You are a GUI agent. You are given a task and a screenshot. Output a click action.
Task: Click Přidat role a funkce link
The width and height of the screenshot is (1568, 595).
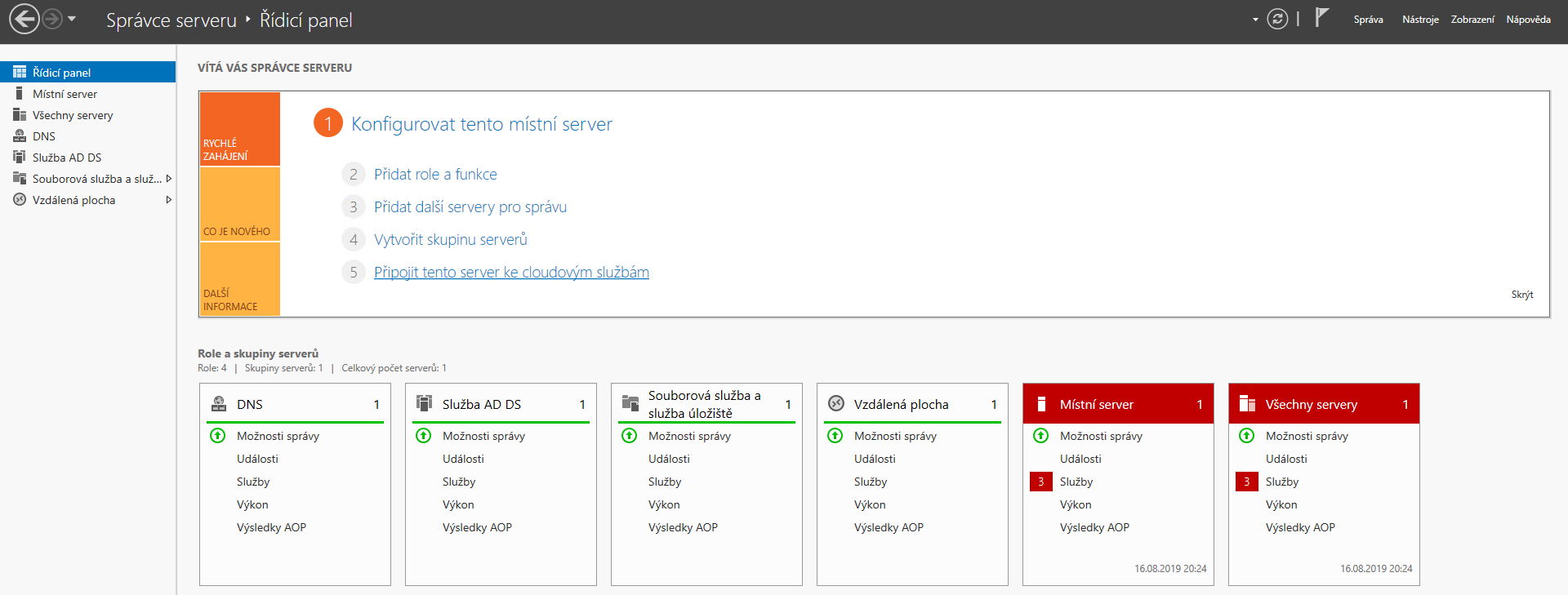[435, 175]
